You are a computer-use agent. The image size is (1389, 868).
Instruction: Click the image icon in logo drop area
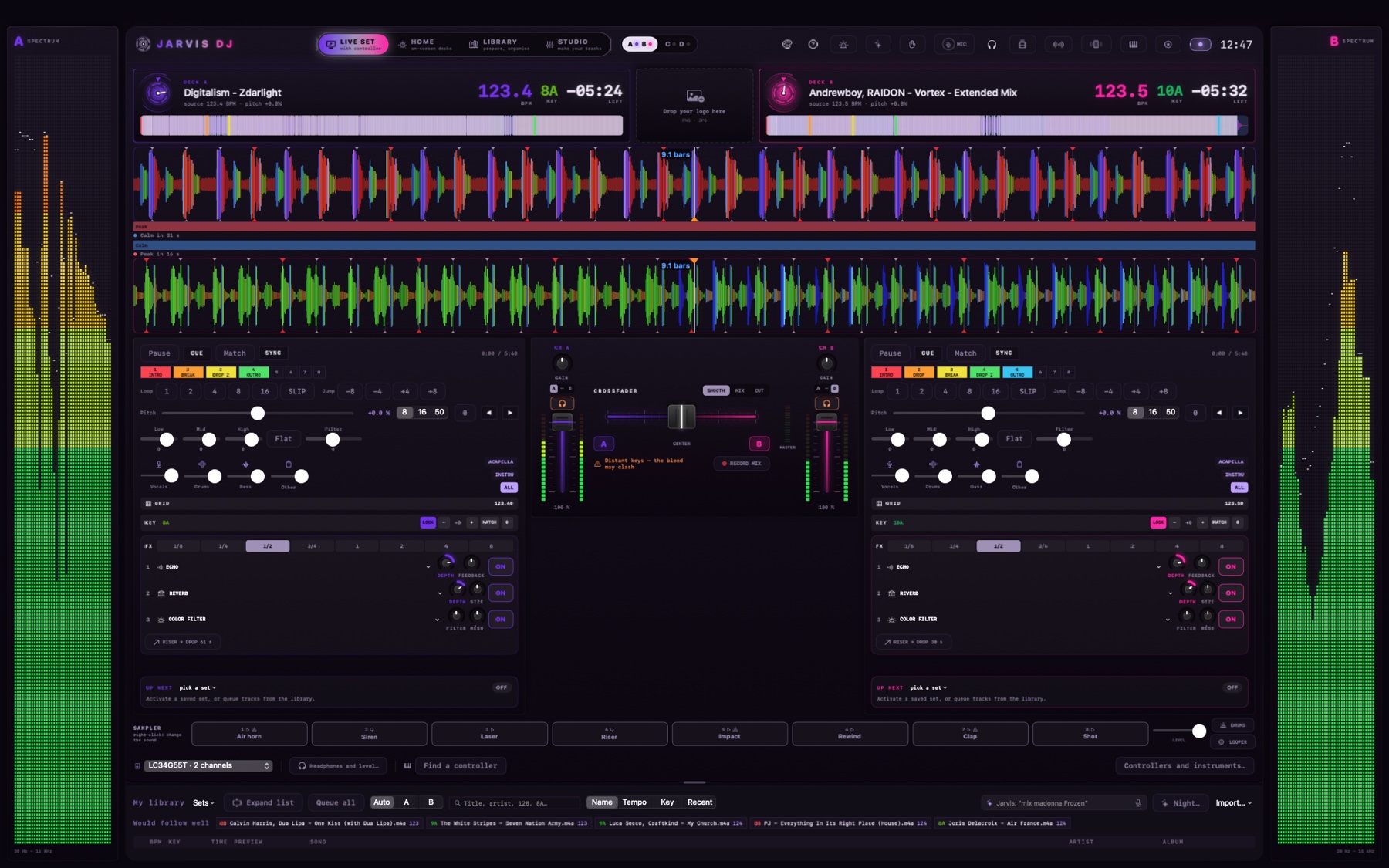694,96
